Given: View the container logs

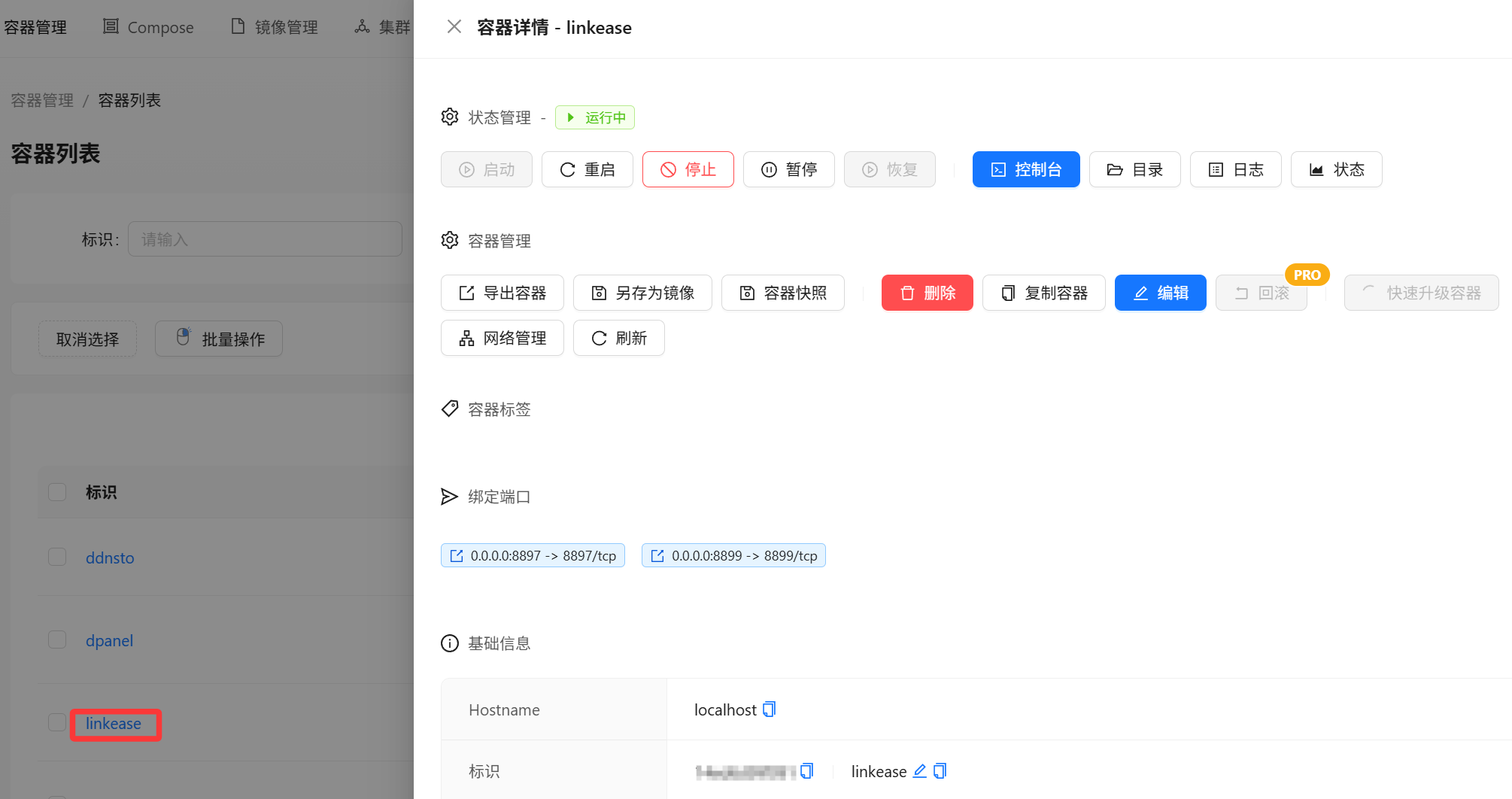Looking at the screenshot, I should pyautogui.click(x=1235, y=169).
